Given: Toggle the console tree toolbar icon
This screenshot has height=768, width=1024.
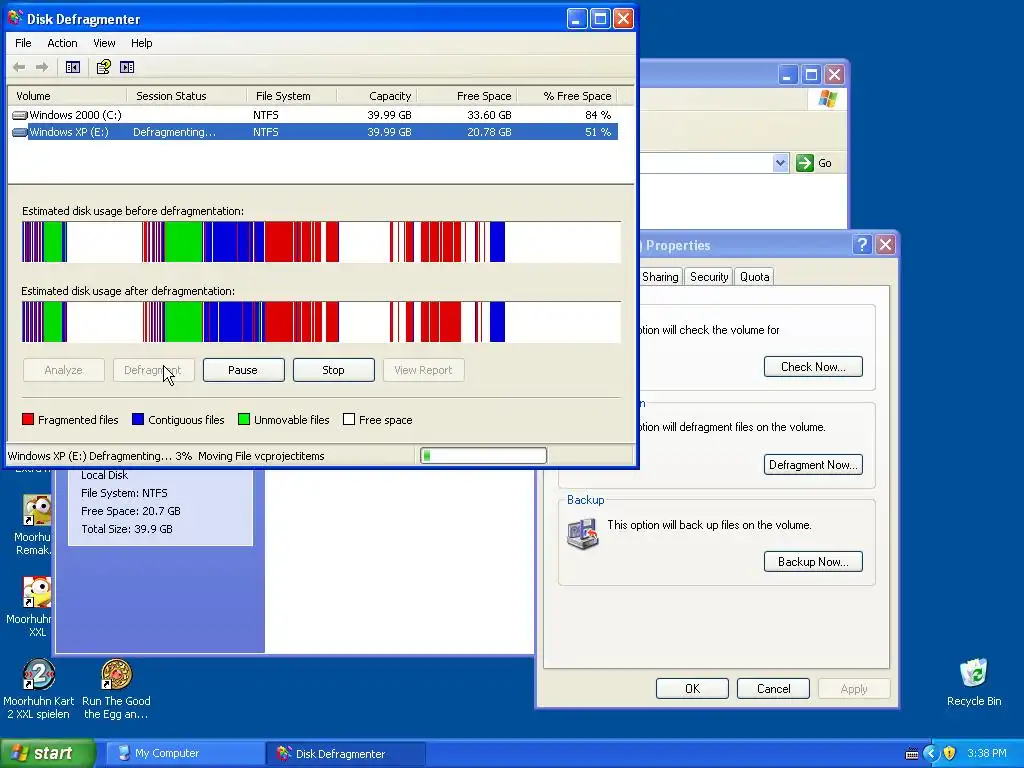Looking at the screenshot, I should tap(72, 67).
